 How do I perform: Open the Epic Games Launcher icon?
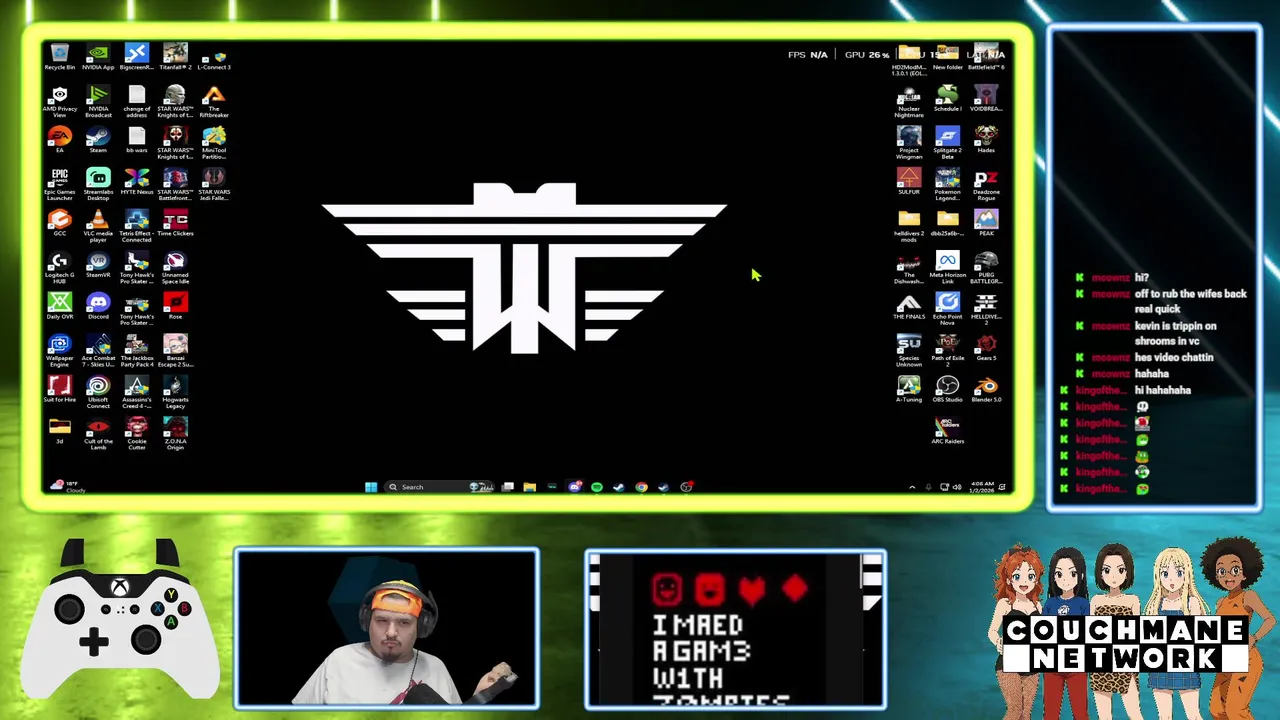click(60, 184)
